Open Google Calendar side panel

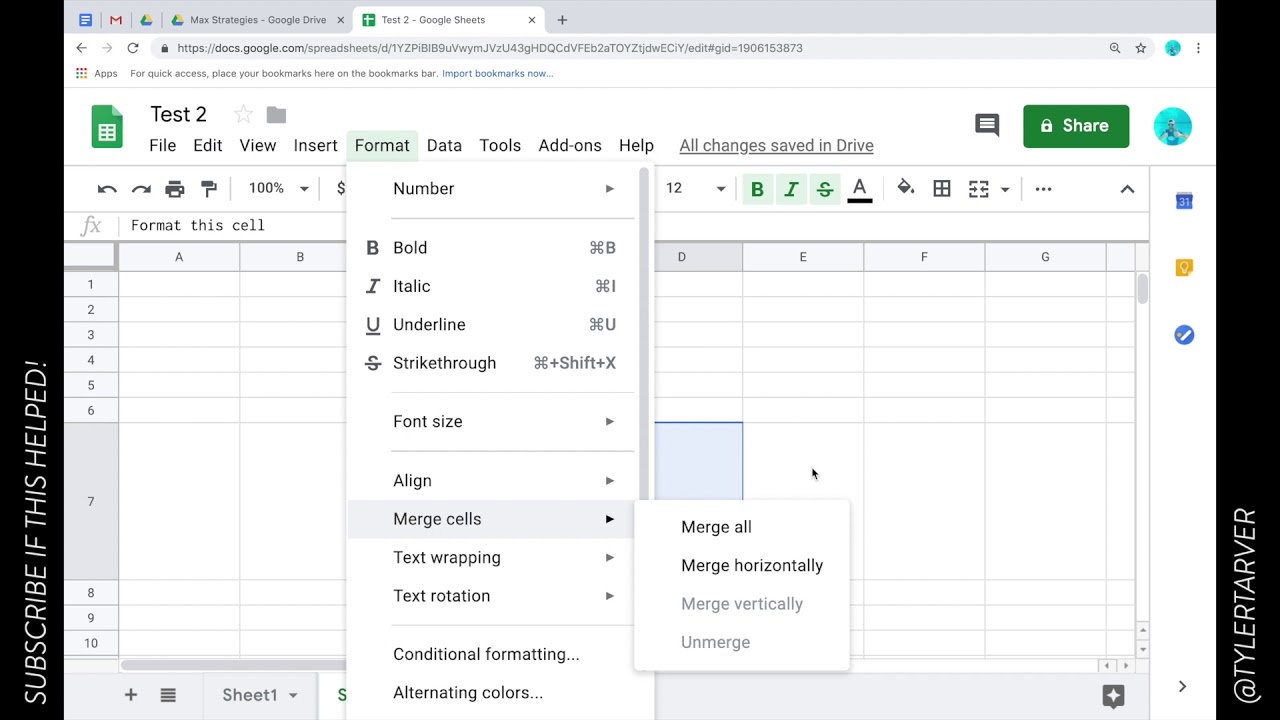tap(1184, 201)
